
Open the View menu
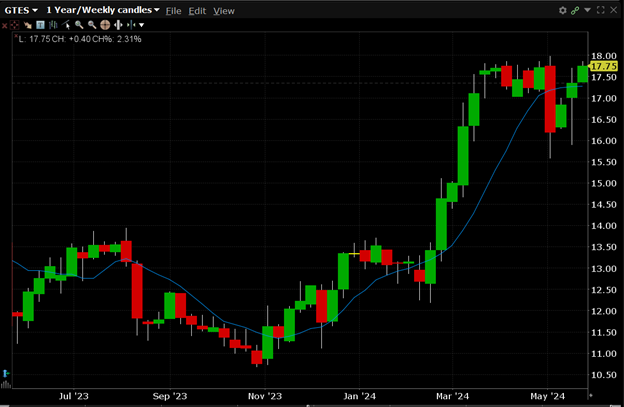(x=224, y=11)
